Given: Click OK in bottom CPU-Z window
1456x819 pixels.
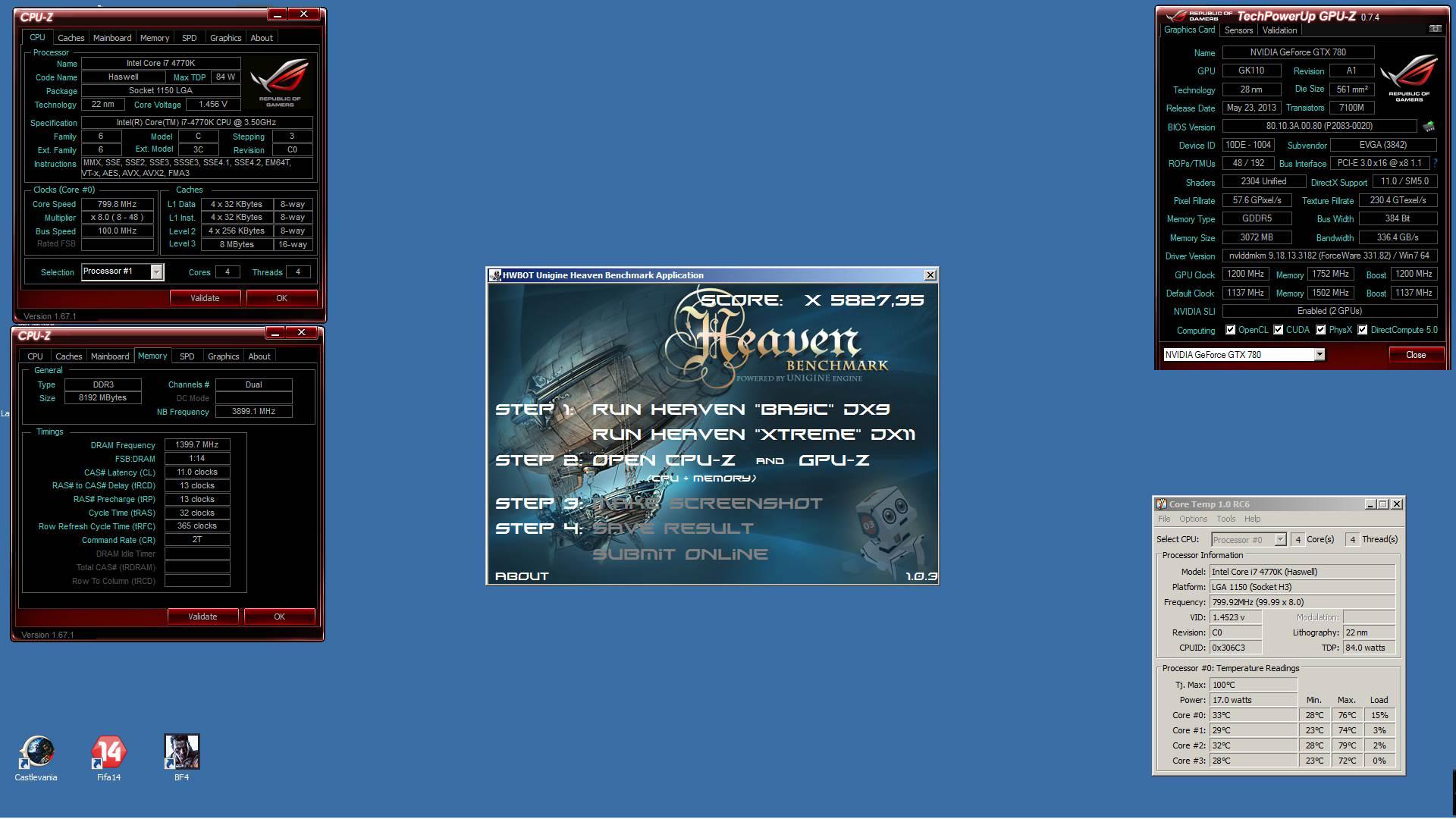Looking at the screenshot, I should [x=279, y=617].
